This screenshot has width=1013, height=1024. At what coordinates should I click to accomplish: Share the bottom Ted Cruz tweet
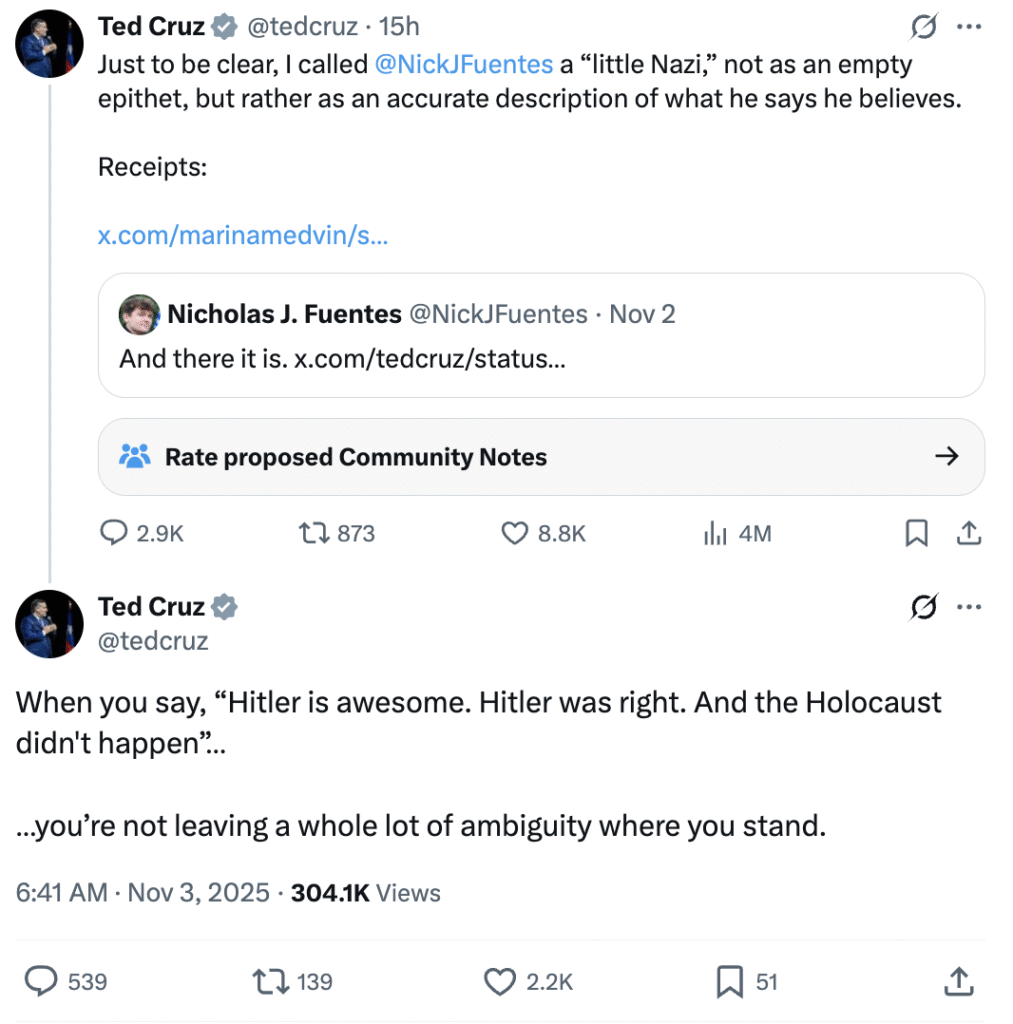point(959,982)
